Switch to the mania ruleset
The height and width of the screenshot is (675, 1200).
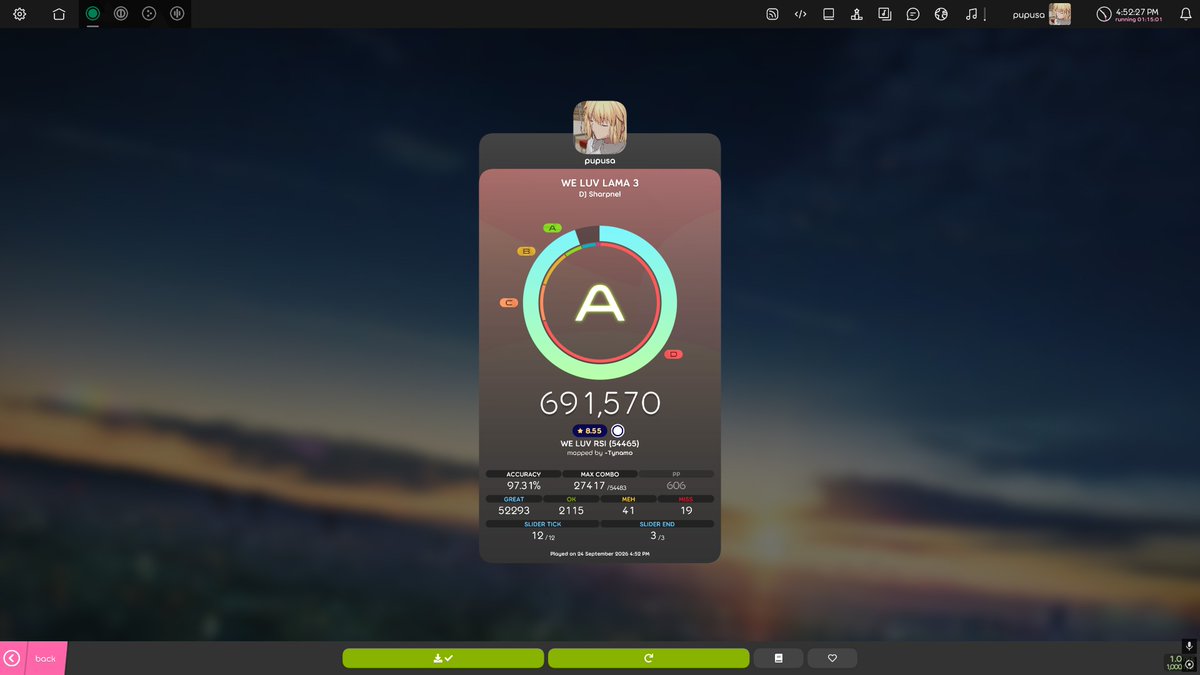pos(177,14)
